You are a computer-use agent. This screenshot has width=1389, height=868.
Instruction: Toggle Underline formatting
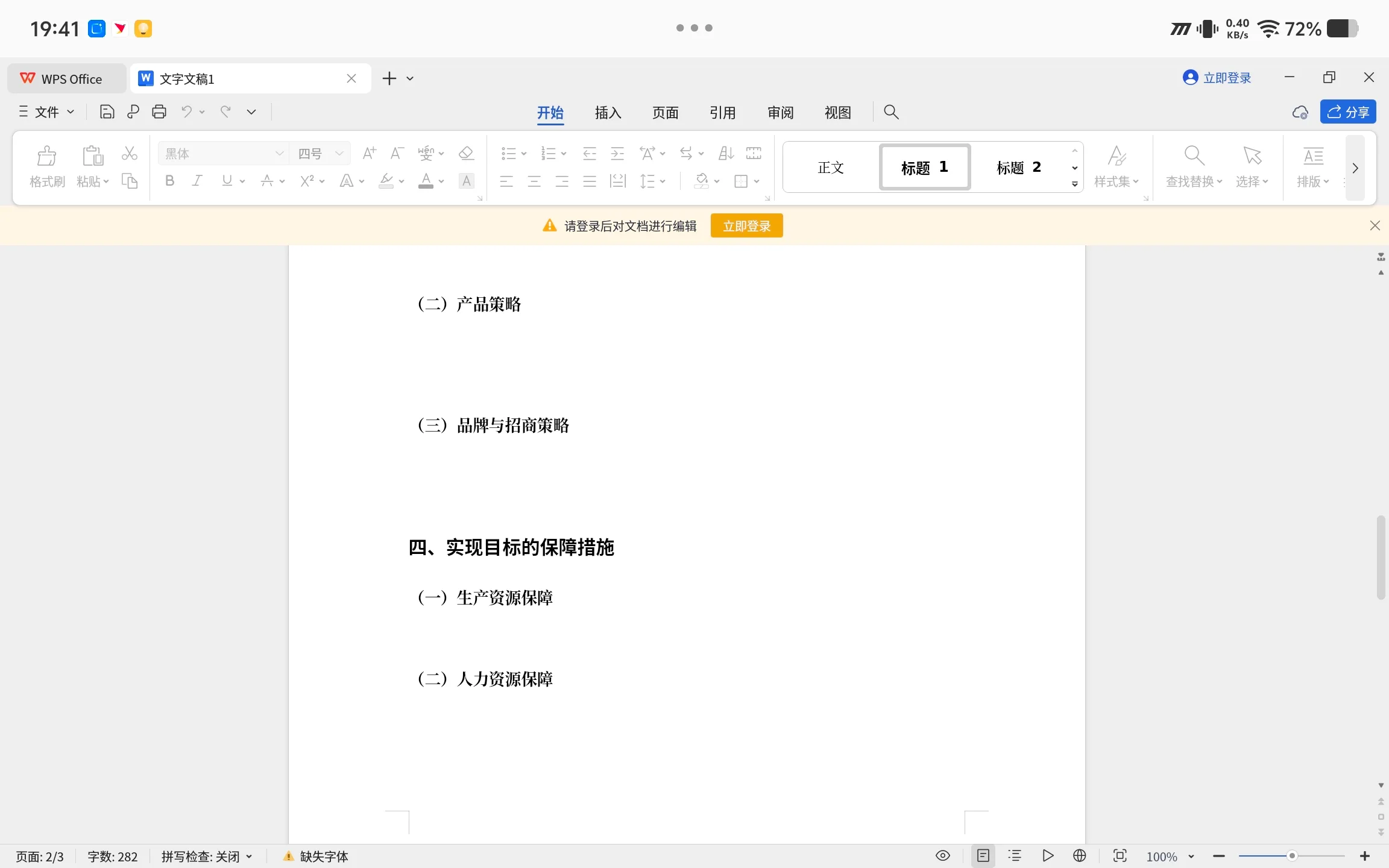(227, 181)
